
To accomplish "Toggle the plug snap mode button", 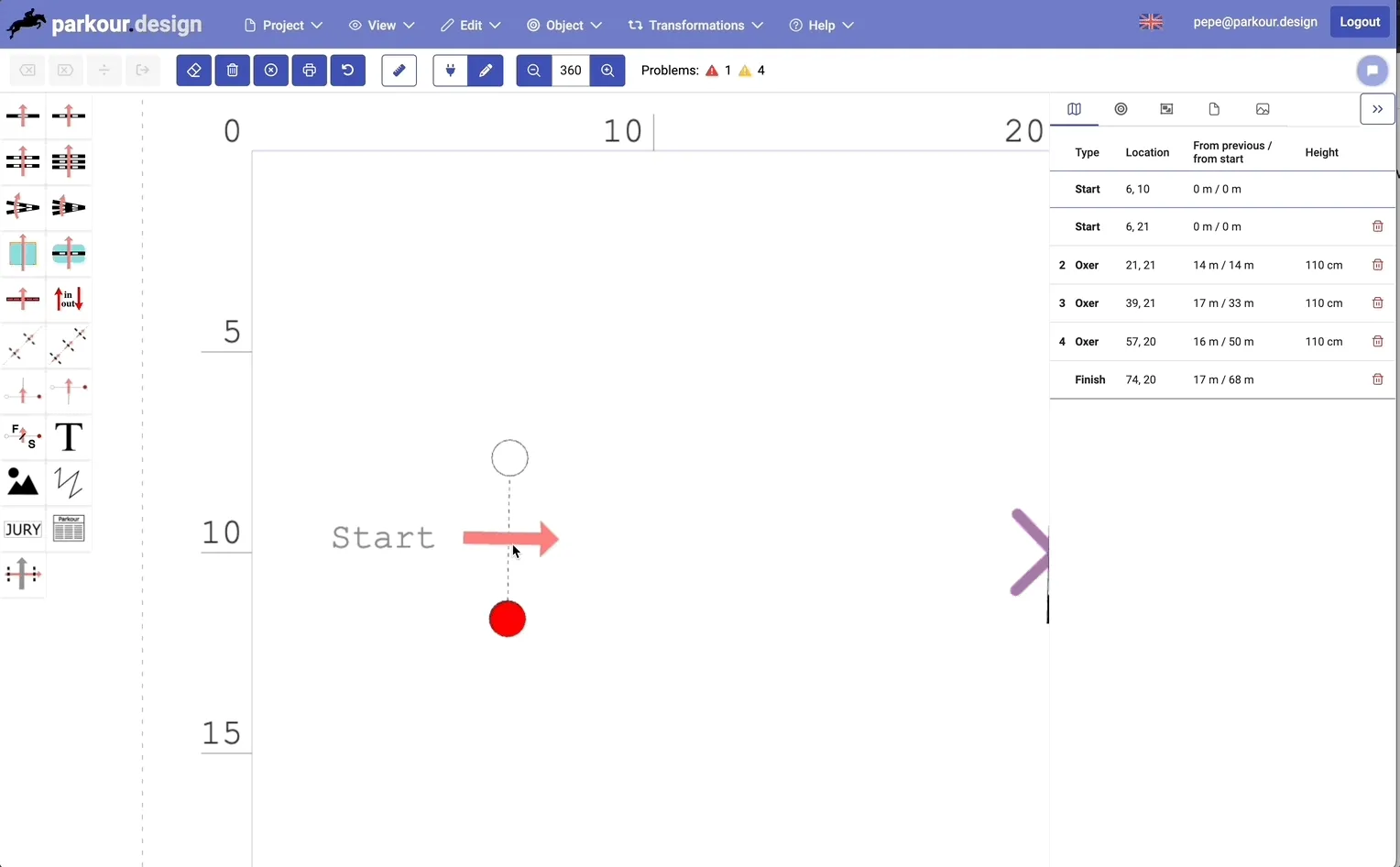I will point(450,71).
